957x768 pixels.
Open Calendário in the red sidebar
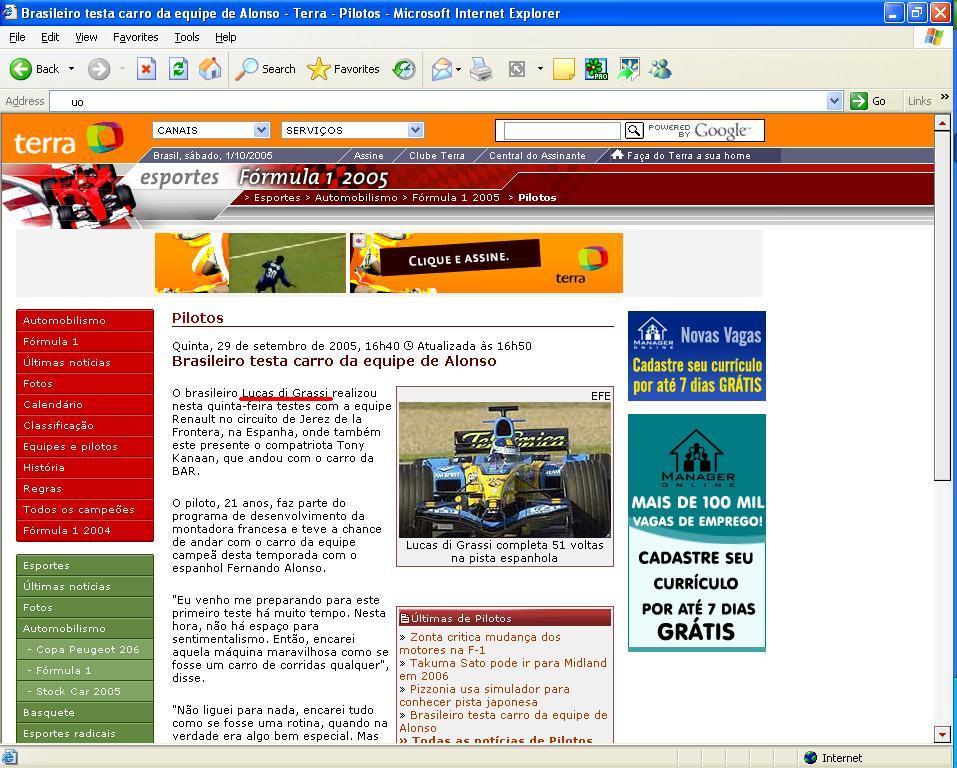coord(85,404)
